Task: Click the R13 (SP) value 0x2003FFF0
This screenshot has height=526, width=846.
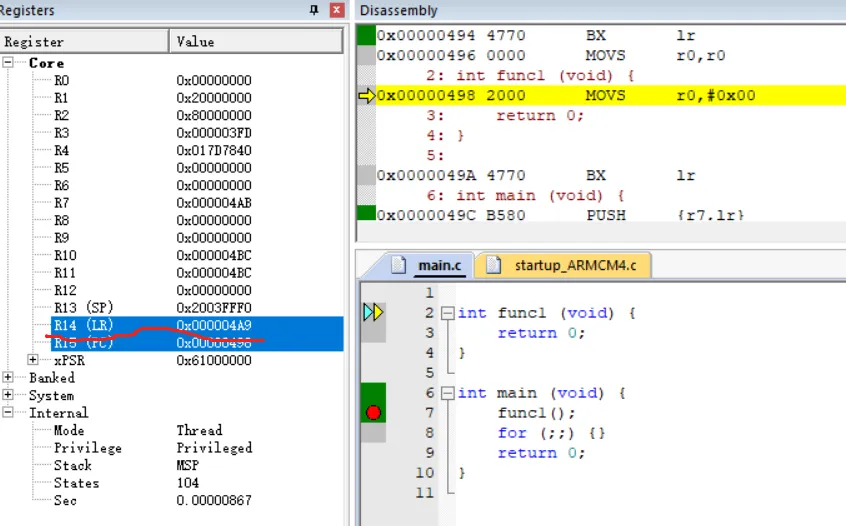Action: coord(214,308)
